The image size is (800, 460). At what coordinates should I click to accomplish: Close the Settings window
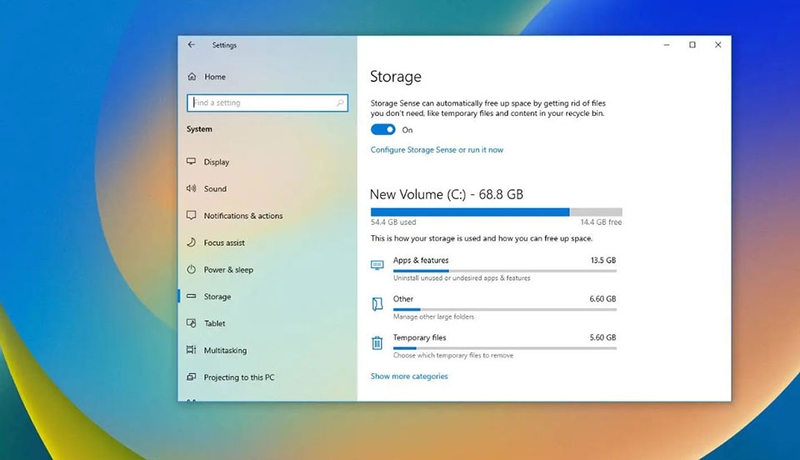[718, 45]
